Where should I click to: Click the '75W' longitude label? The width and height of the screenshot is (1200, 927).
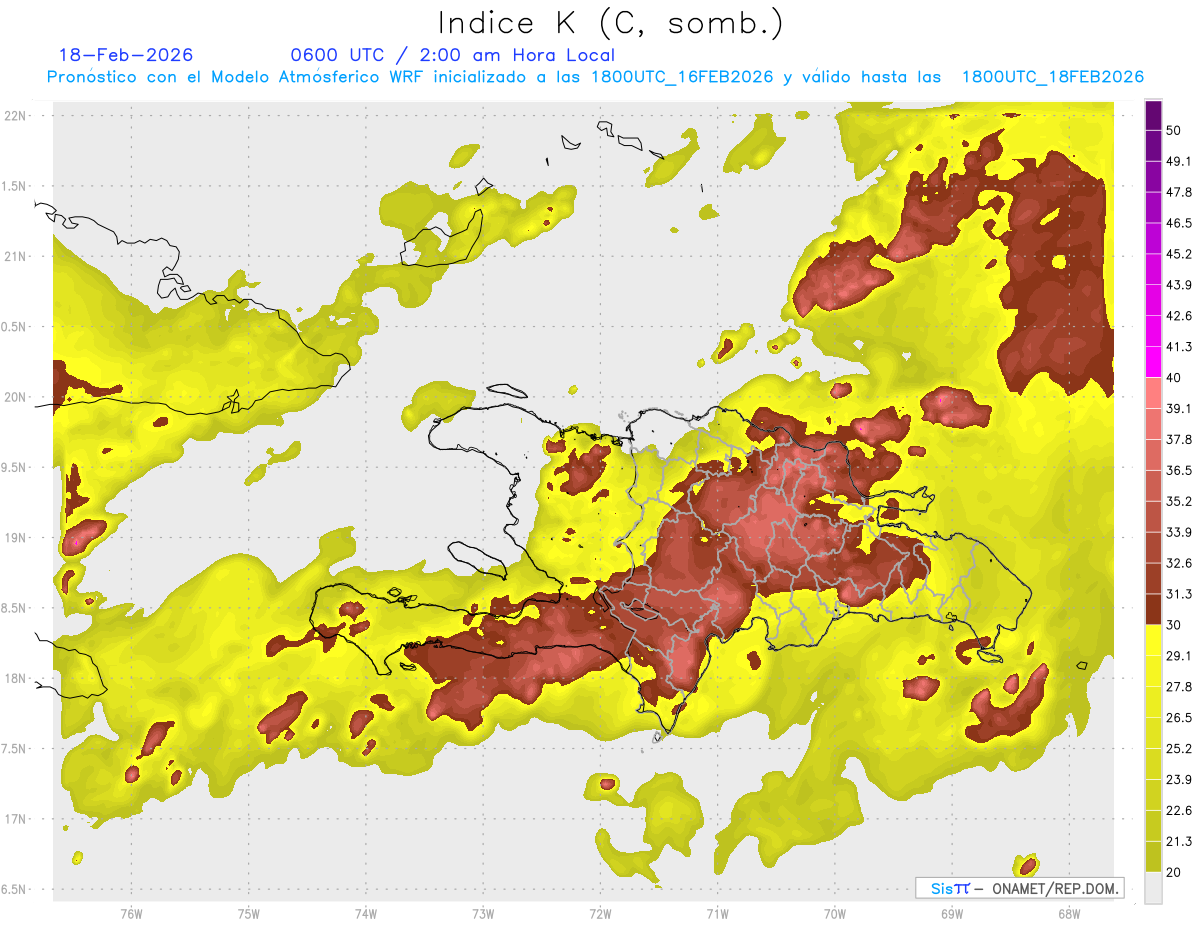[249, 913]
